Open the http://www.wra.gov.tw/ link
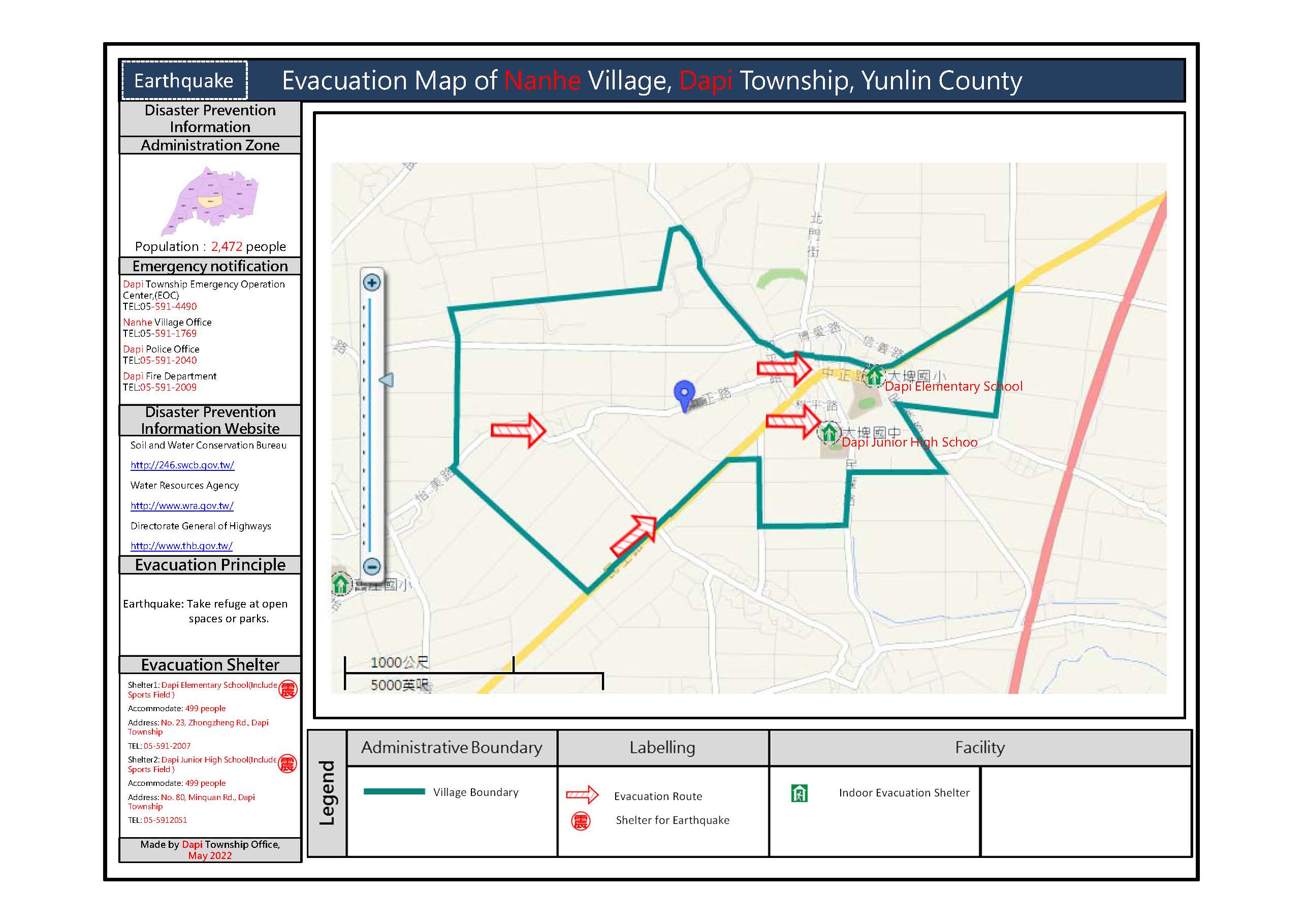Image resolution: width=1307 pixels, height=924 pixels. pos(181,505)
